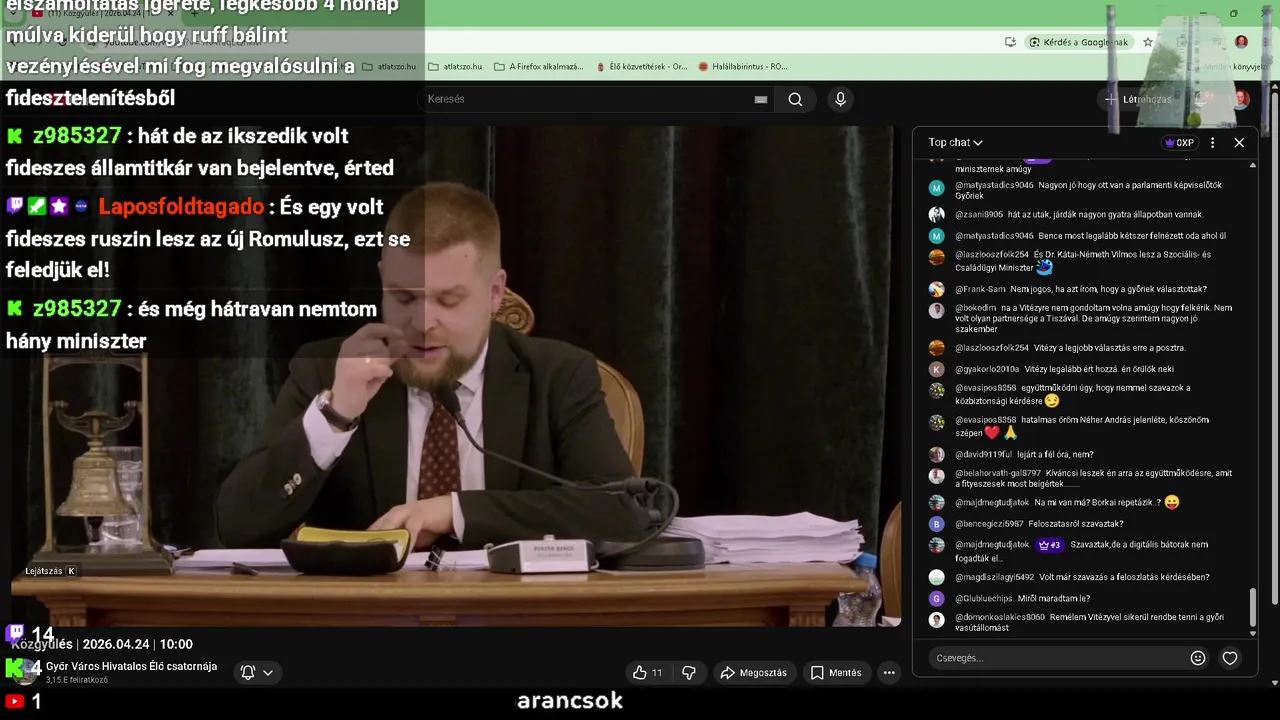Like the video with thumbs up
The height and width of the screenshot is (720, 1280).
tap(647, 672)
